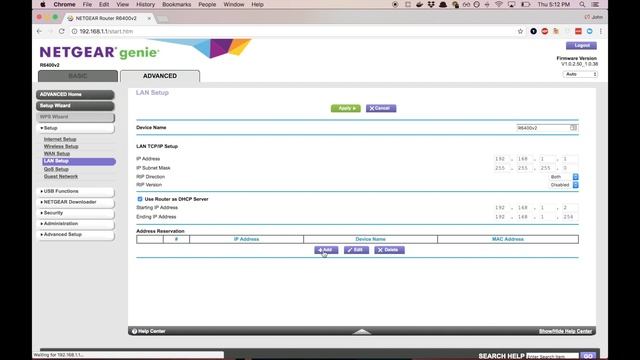Click the Cancel button
The image size is (640, 360).
[x=381, y=108]
